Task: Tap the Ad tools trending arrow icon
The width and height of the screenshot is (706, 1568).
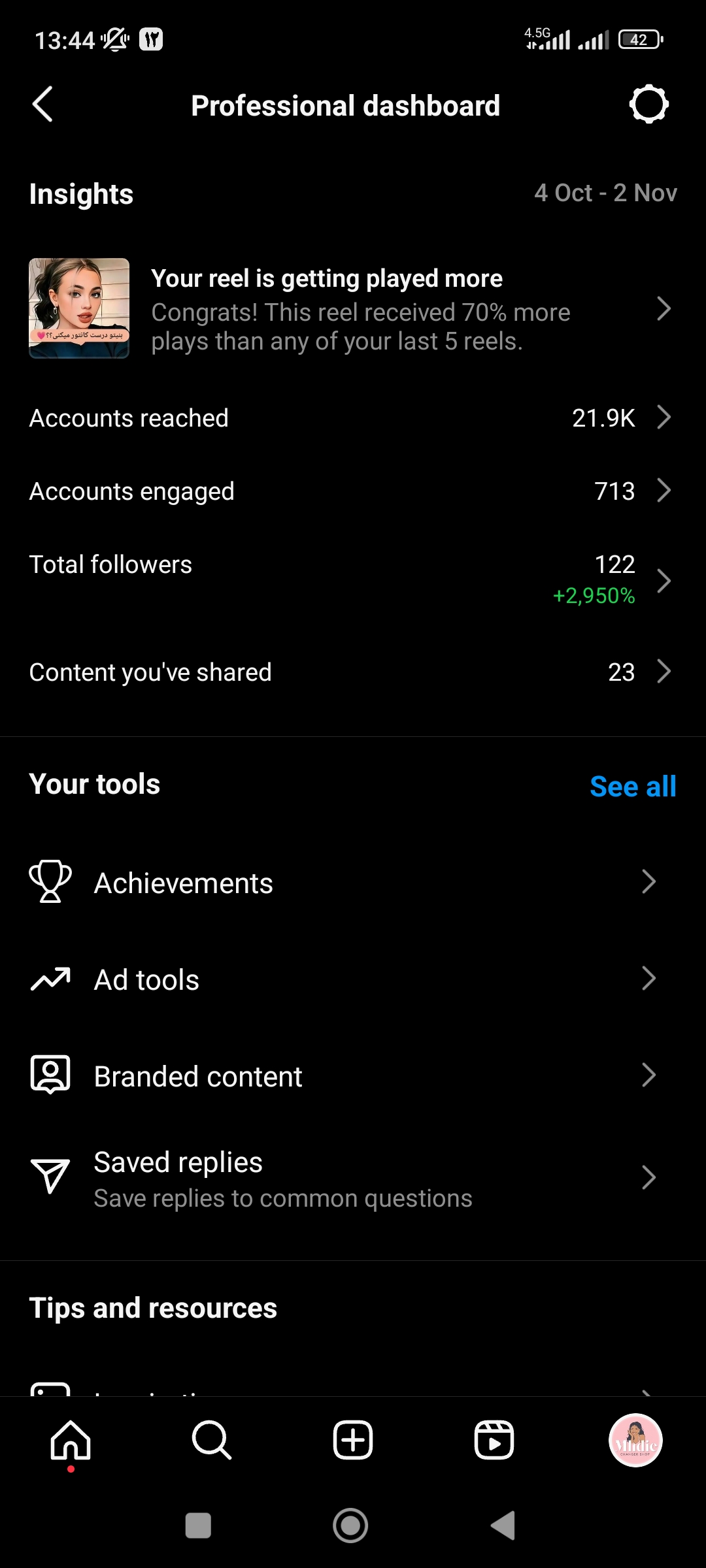Action: 50,979
